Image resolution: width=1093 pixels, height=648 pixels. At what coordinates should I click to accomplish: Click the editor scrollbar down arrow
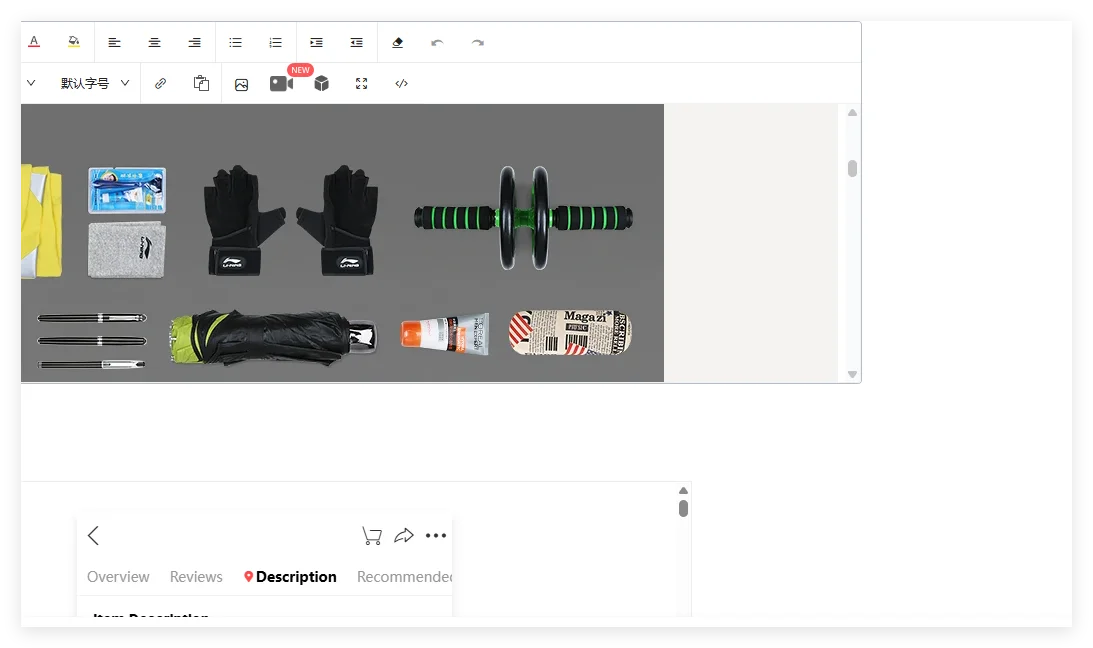point(853,374)
